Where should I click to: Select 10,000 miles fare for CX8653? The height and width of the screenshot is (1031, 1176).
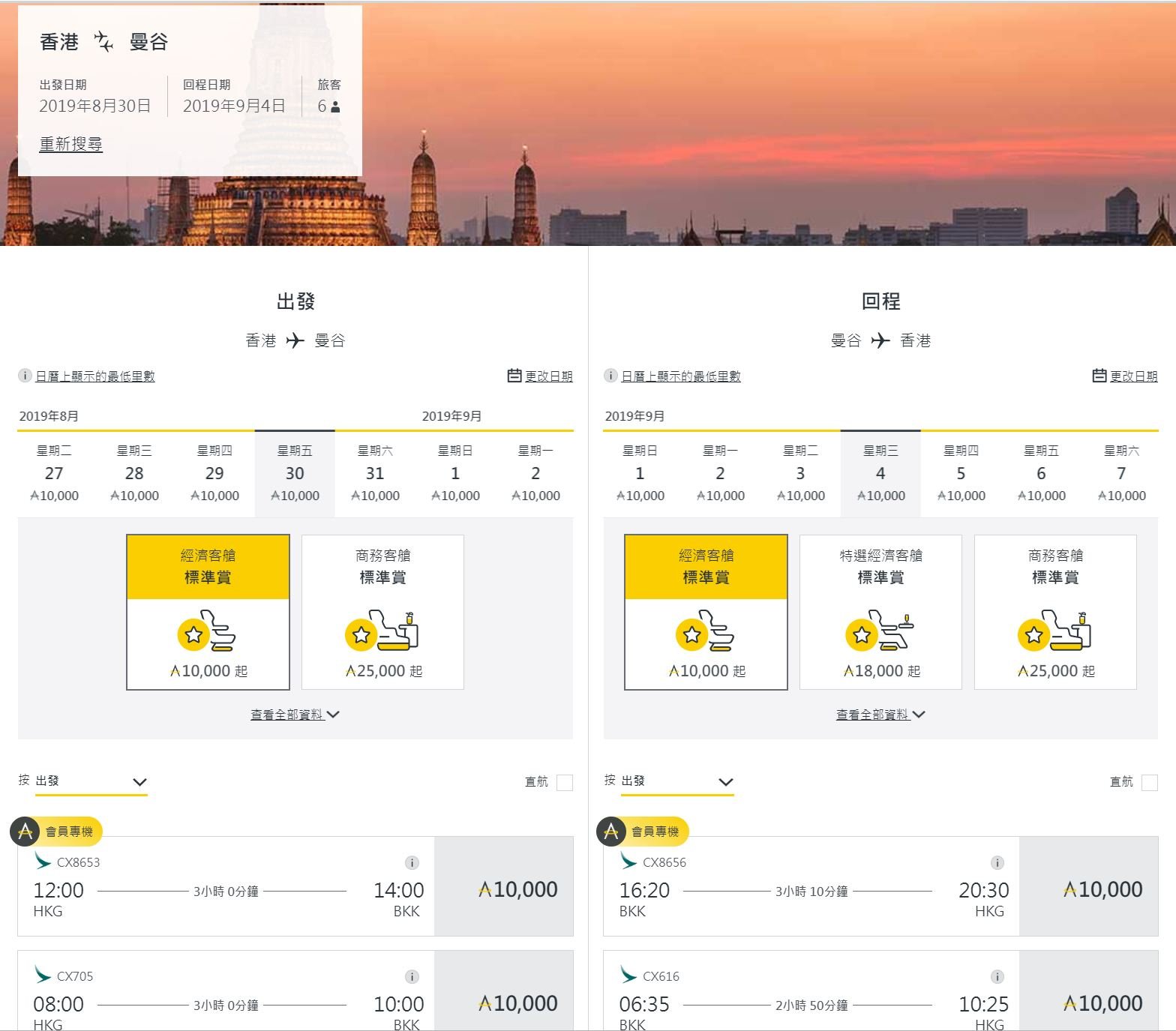[503, 886]
